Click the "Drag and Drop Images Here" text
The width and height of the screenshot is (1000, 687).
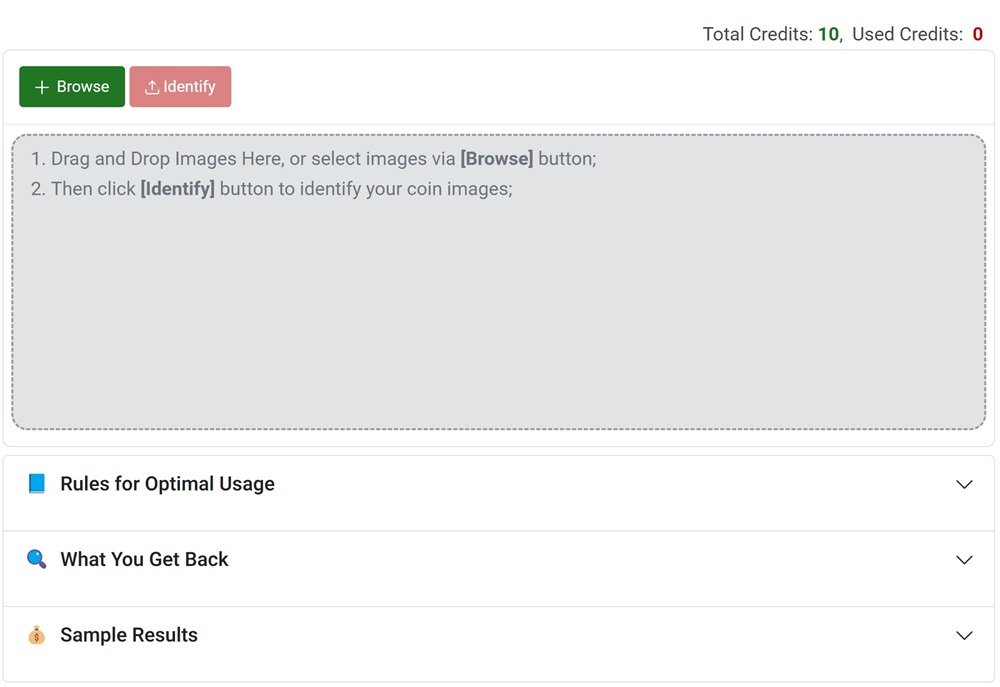pos(166,159)
